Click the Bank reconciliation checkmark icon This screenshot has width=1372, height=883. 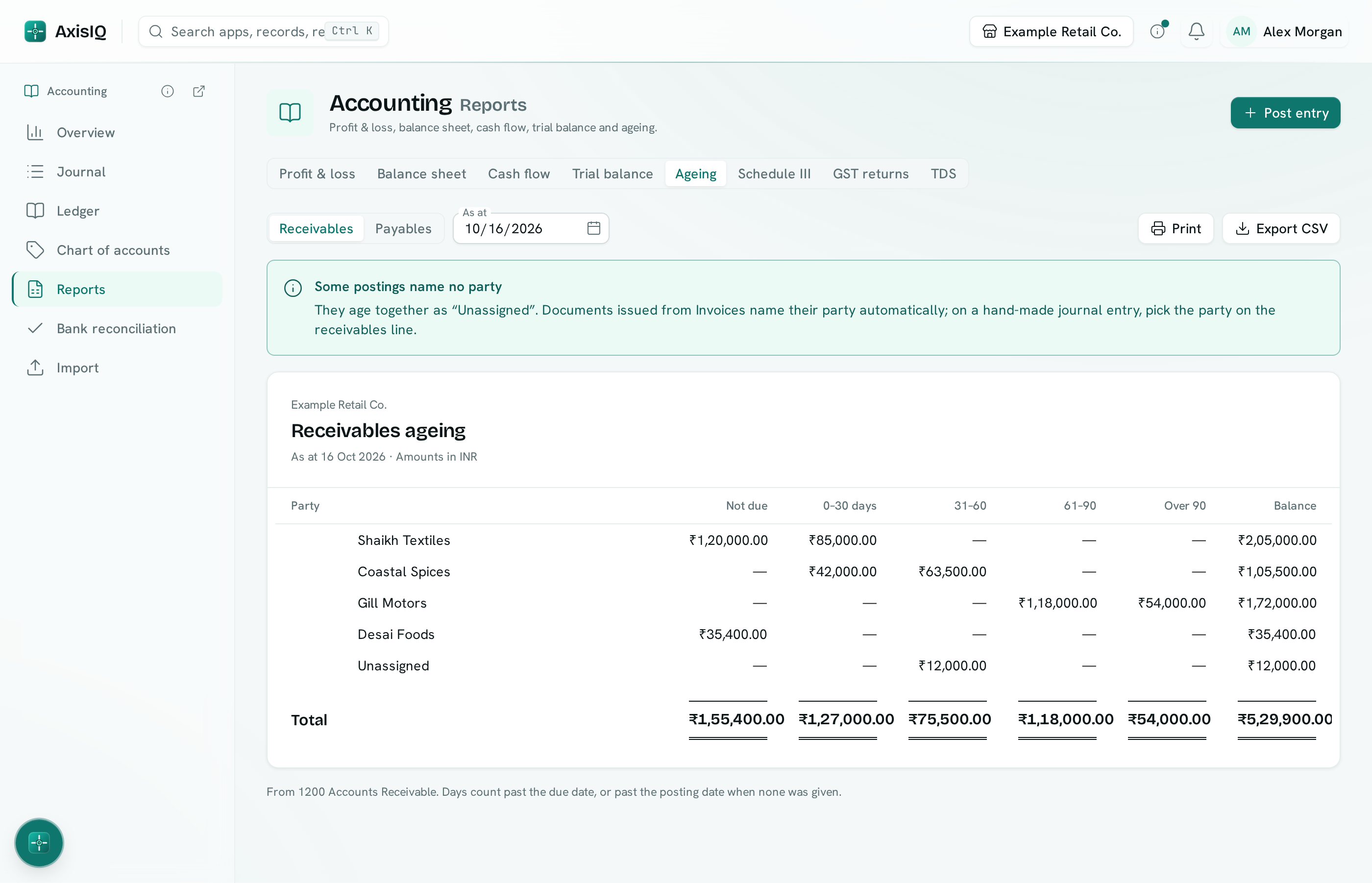pos(35,328)
